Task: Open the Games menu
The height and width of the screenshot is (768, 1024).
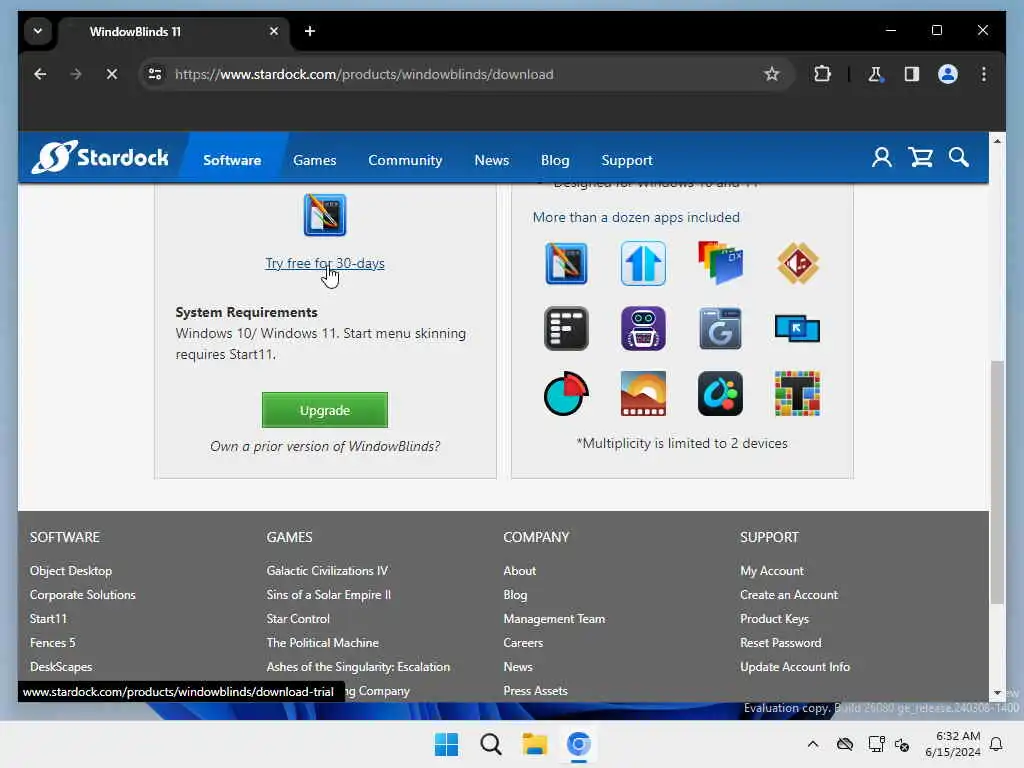Action: point(314,160)
